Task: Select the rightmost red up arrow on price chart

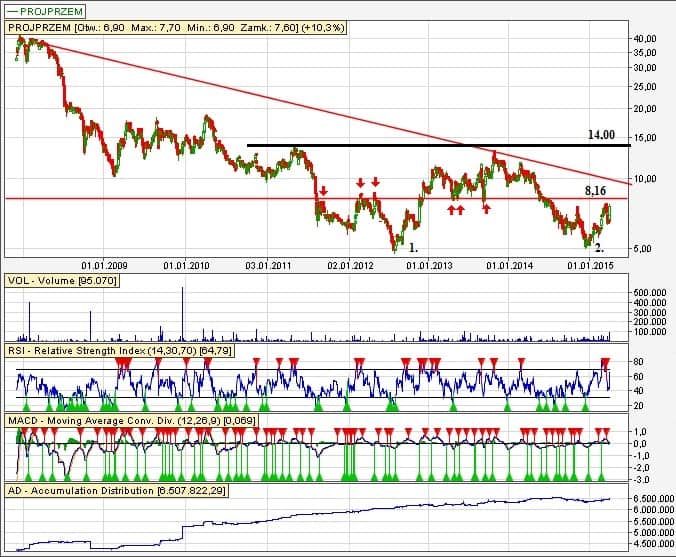Action: (486, 209)
